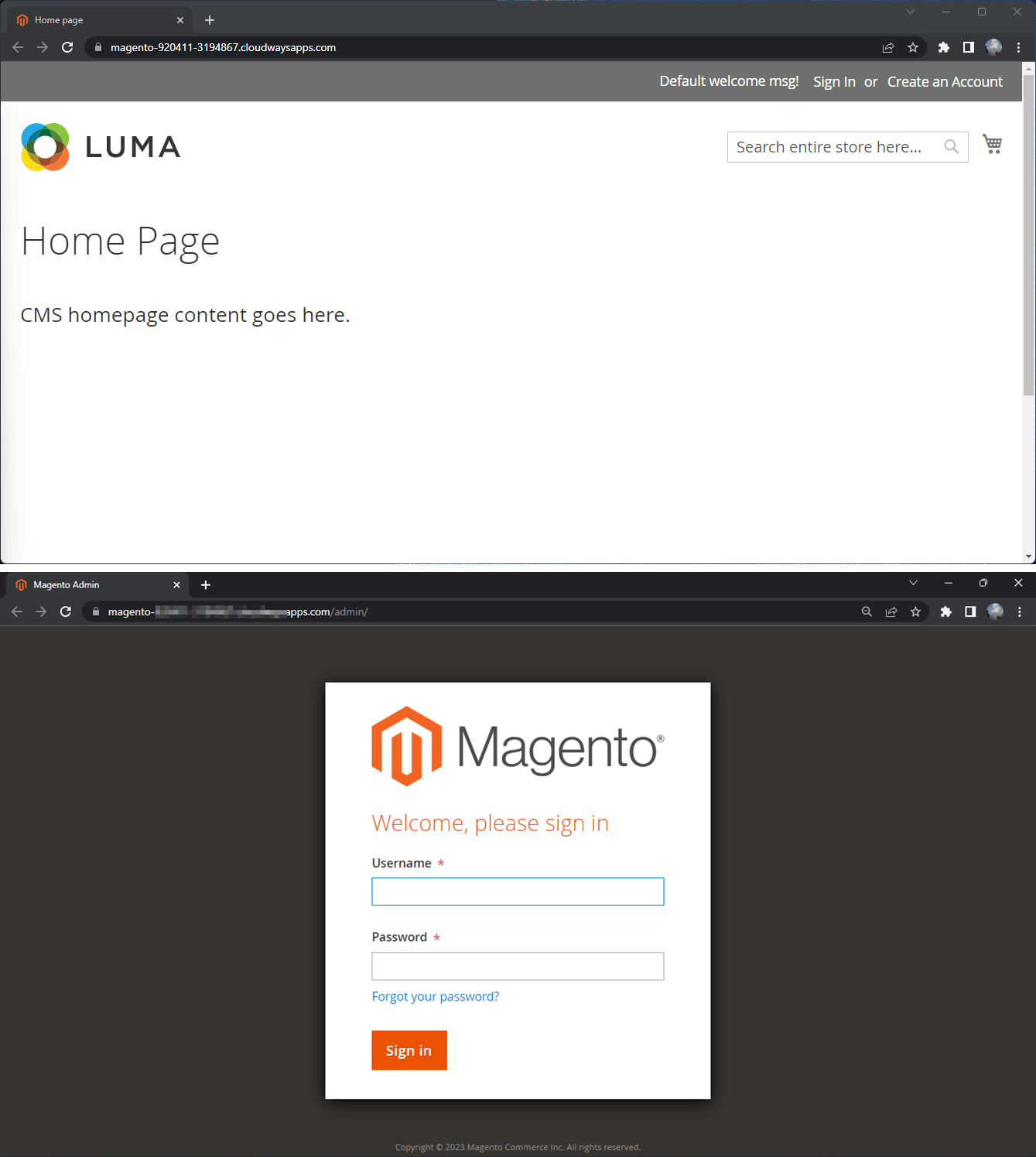The height and width of the screenshot is (1157, 1036).
Task: Open profile avatar in top browser window
Action: [x=993, y=47]
